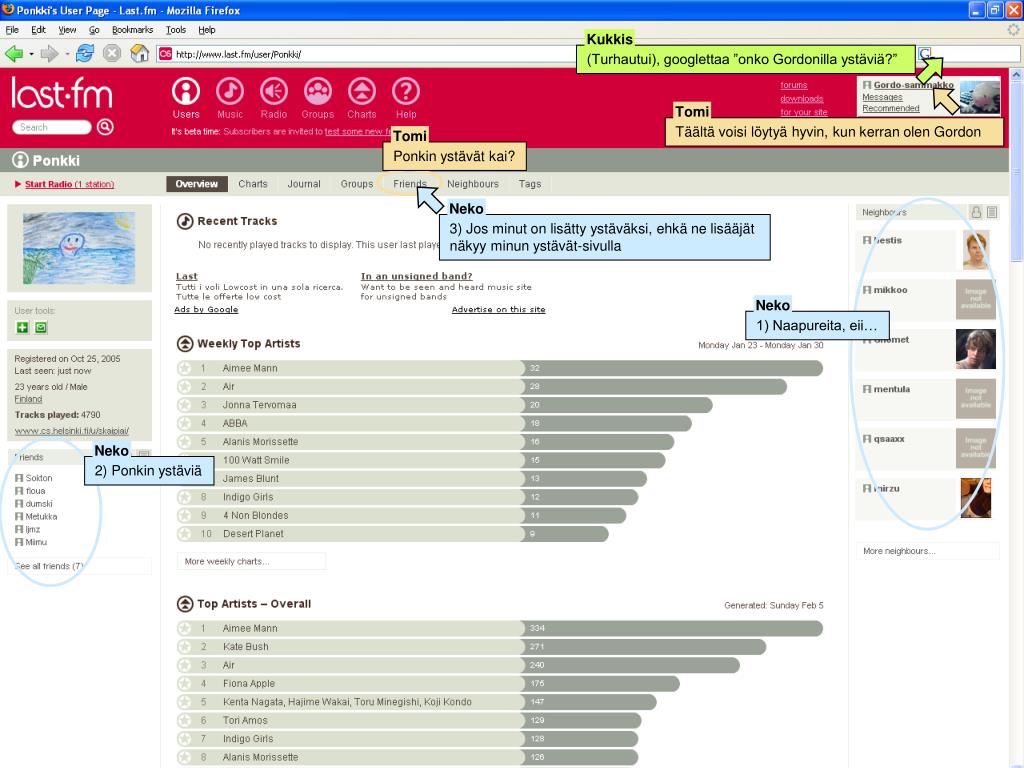Switch to the Groups profile tab

click(x=357, y=184)
